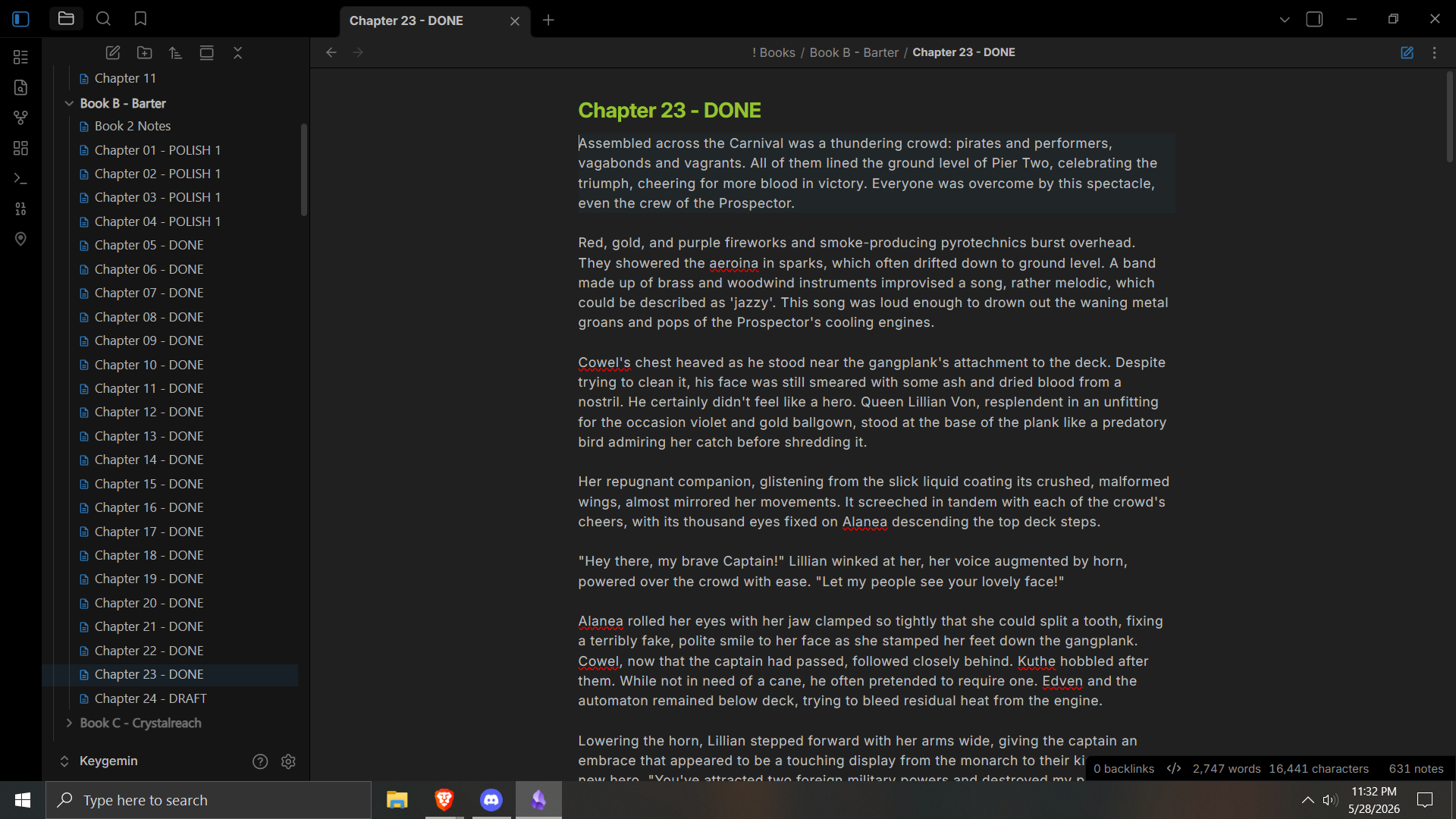Click the Chapter 23 - DONE note title
This screenshot has height=819, width=1456.
tap(670, 110)
